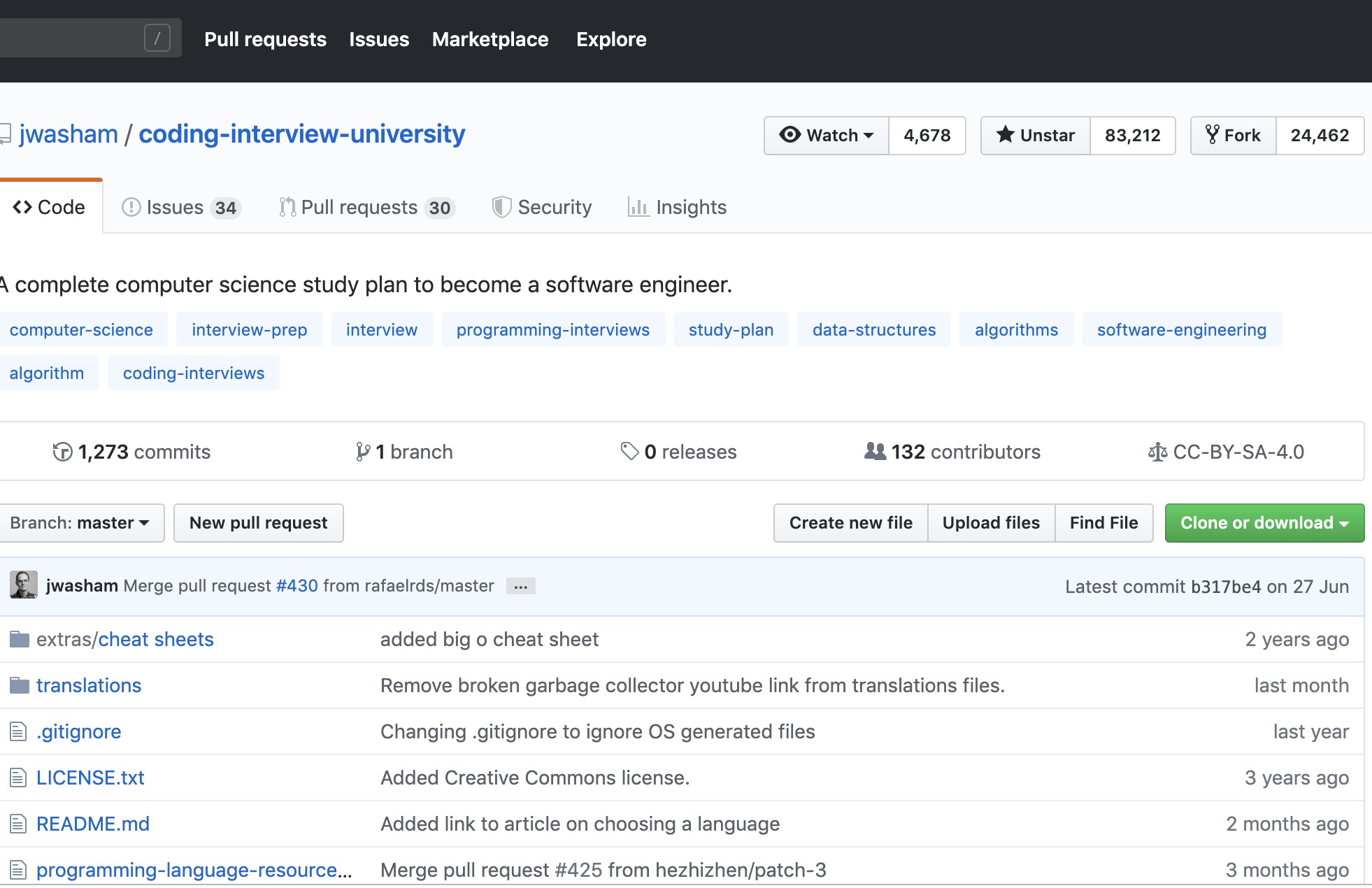Click the interview-prep topic tag
Viewport: 1372px width, 888px height.
click(250, 329)
